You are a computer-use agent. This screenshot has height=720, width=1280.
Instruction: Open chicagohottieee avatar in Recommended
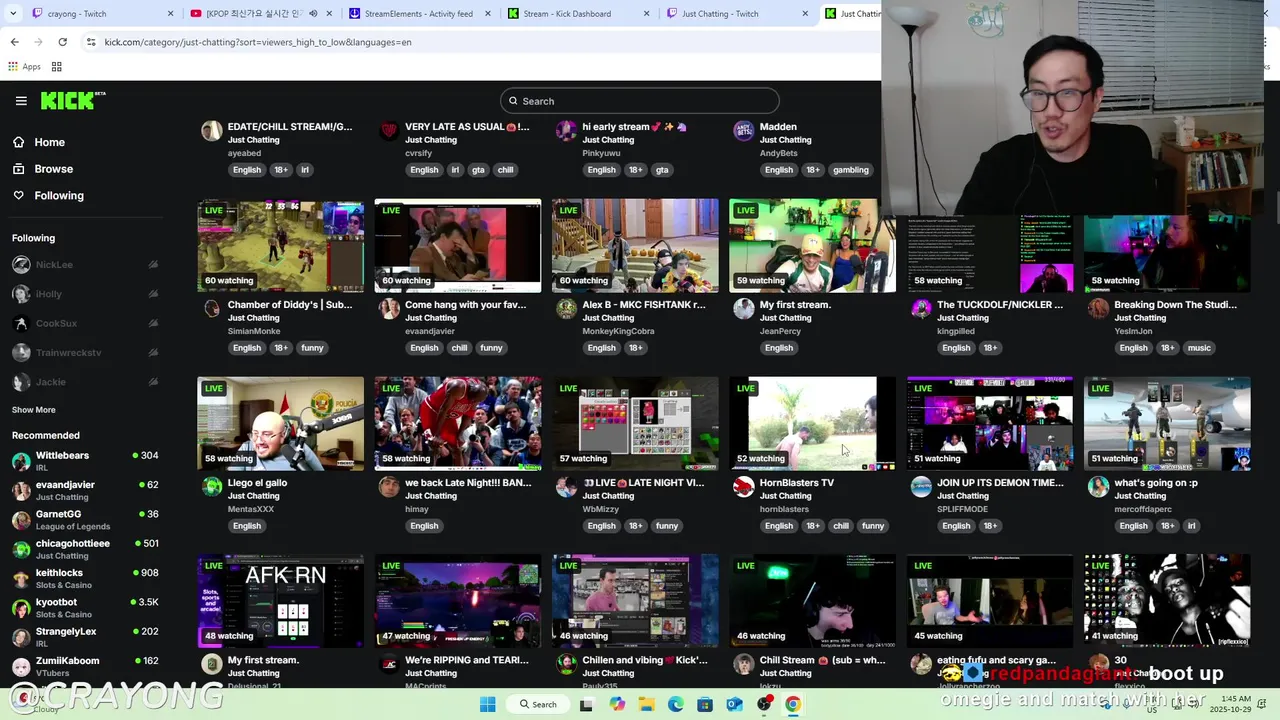coord(21,549)
